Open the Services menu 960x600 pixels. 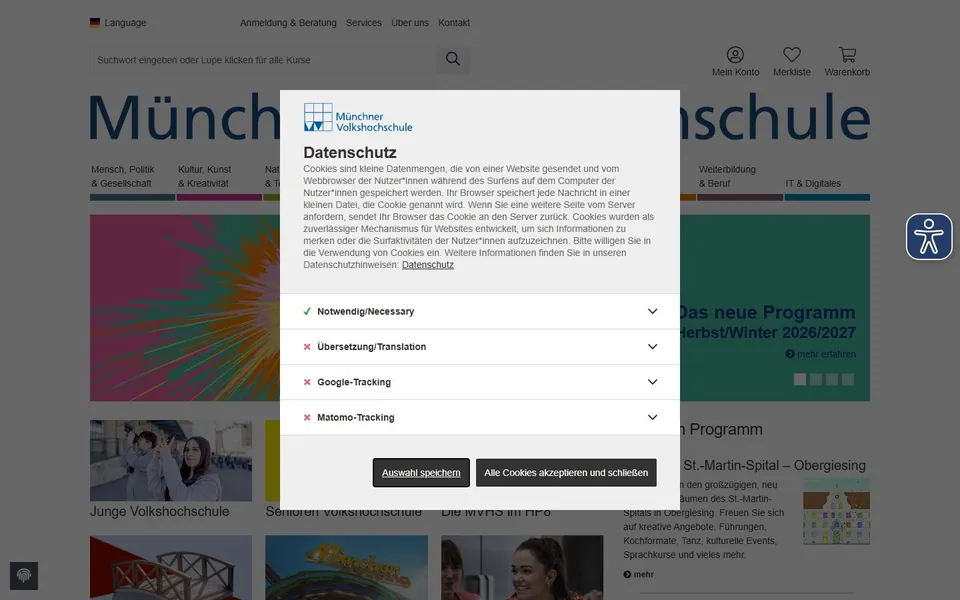pos(364,23)
